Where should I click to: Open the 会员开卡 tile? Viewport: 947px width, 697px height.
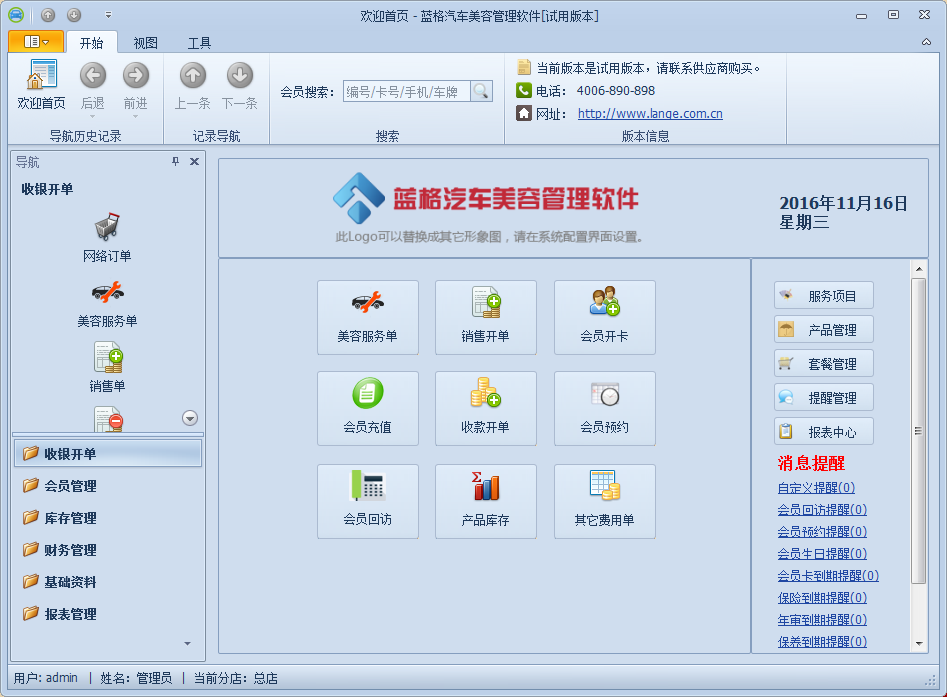[605, 317]
